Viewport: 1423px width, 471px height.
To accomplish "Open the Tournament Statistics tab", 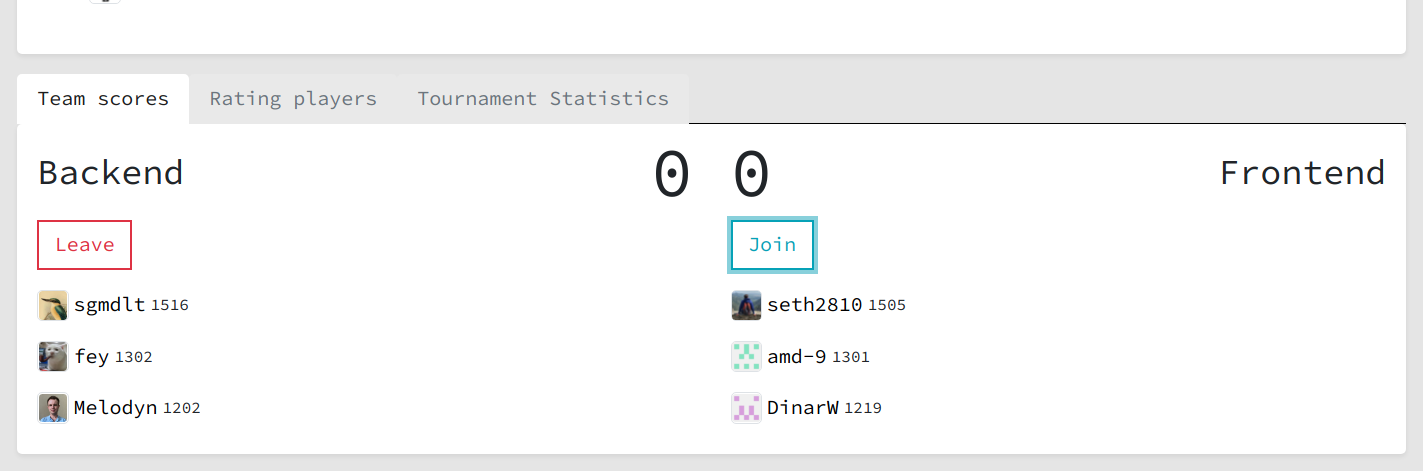I will point(543,99).
